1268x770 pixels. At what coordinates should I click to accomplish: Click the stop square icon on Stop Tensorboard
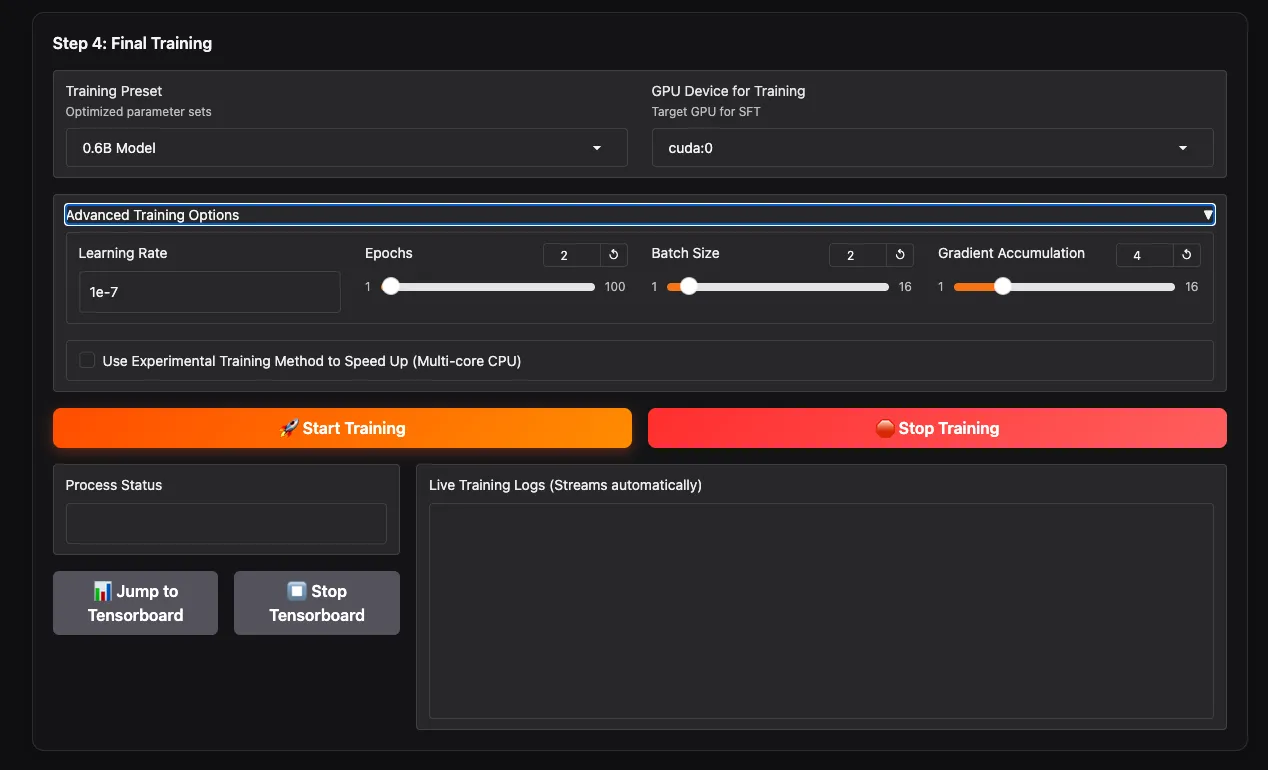tap(296, 591)
